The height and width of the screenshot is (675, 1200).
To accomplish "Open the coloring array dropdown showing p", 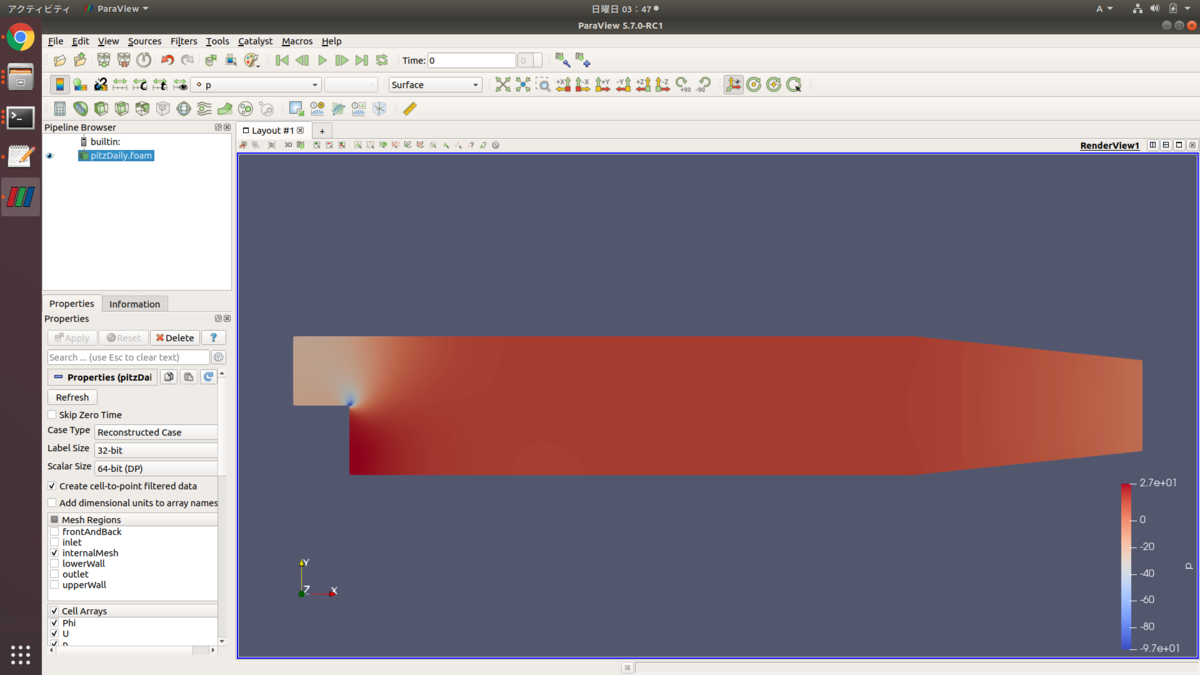I will point(256,85).
